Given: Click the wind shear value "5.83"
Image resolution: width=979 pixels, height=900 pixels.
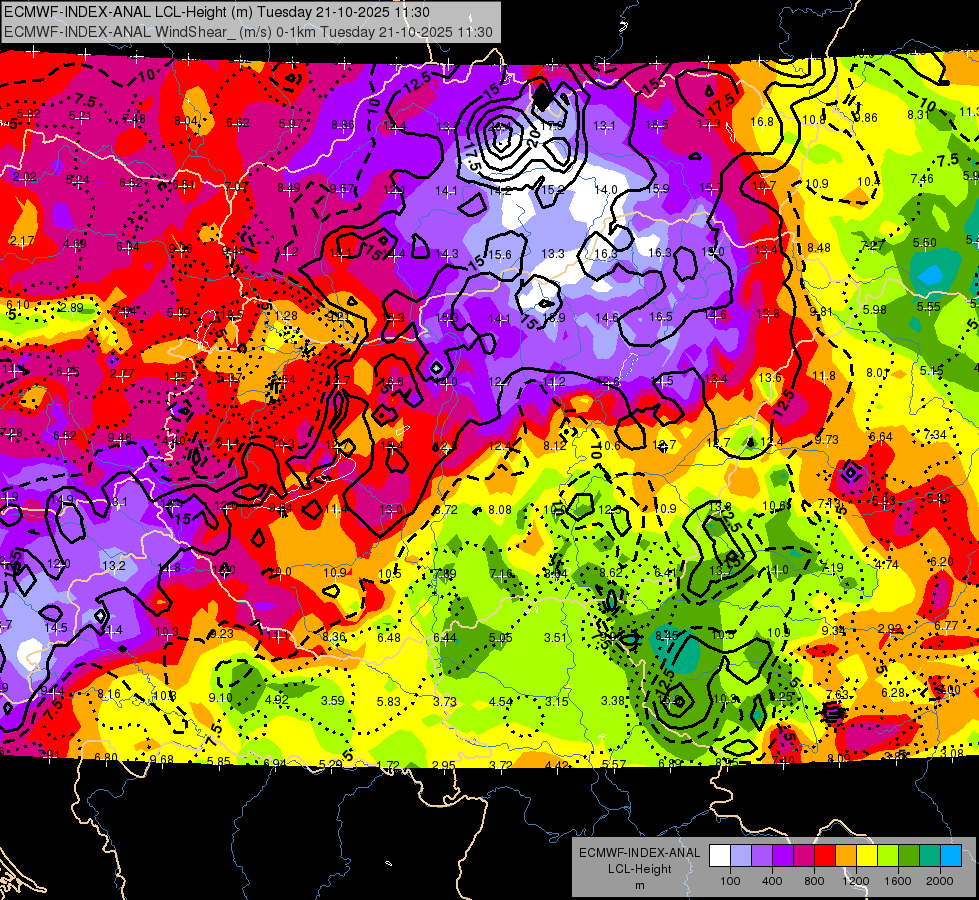Looking at the screenshot, I should (x=388, y=701).
